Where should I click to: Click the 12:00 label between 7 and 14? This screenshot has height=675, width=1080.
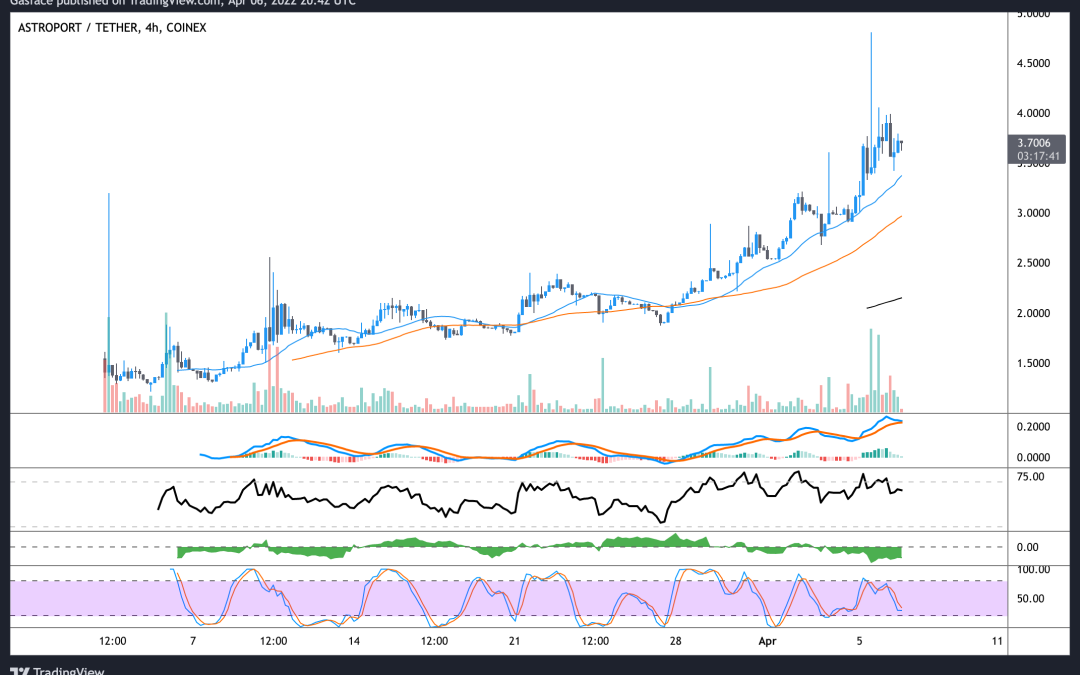pyautogui.click(x=273, y=641)
